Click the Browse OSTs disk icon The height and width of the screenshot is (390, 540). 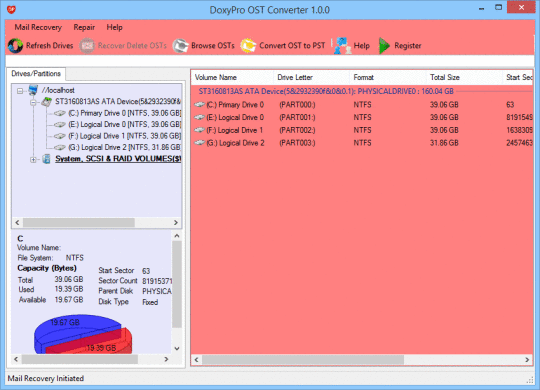click(180, 46)
